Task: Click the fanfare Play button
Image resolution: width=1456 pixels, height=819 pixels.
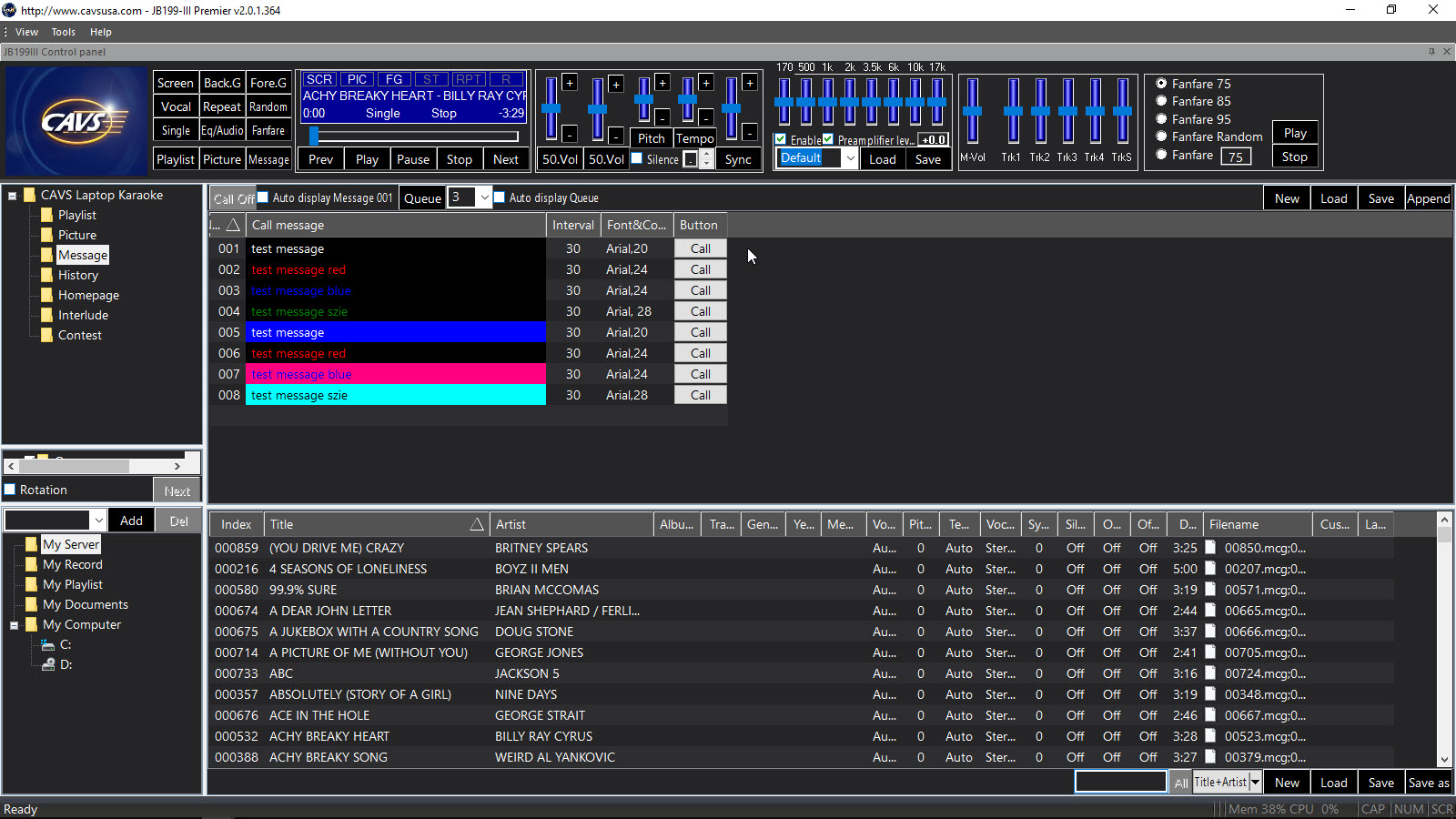Action: pos(1295,133)
